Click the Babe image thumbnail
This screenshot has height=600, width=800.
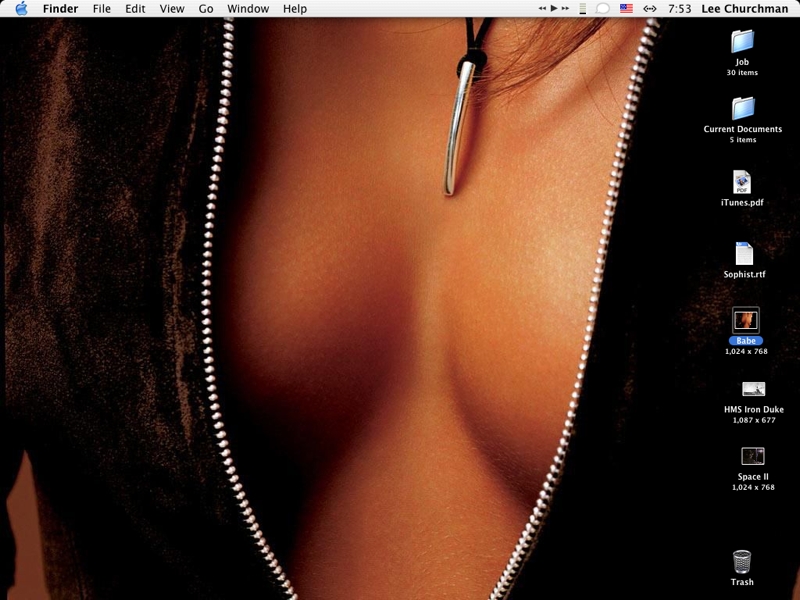point(746,320)
